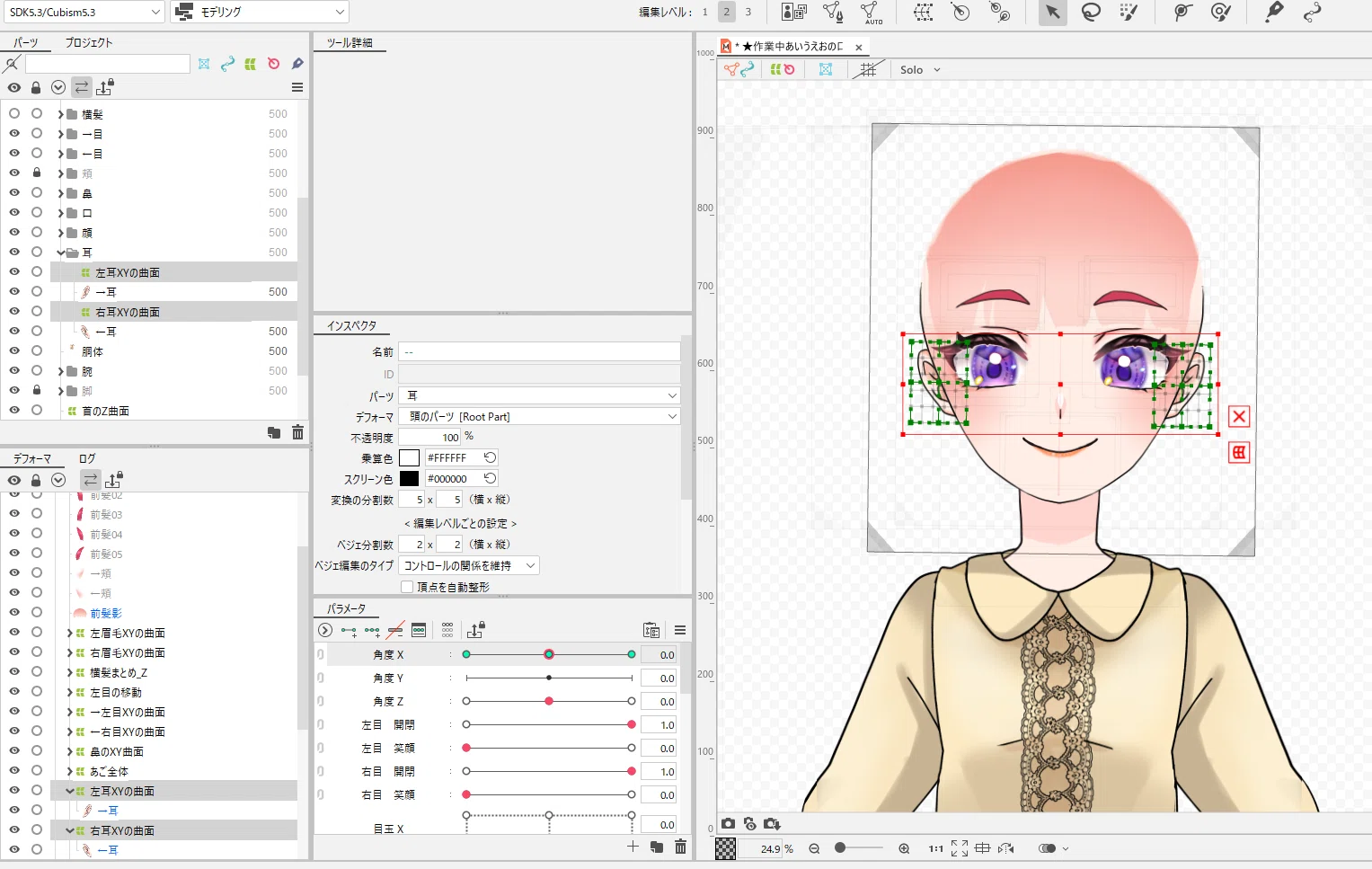1372x869 pixels.
Task: Select the lasso selection tool
Action: pyautogui.click(x=1091, y=12)
